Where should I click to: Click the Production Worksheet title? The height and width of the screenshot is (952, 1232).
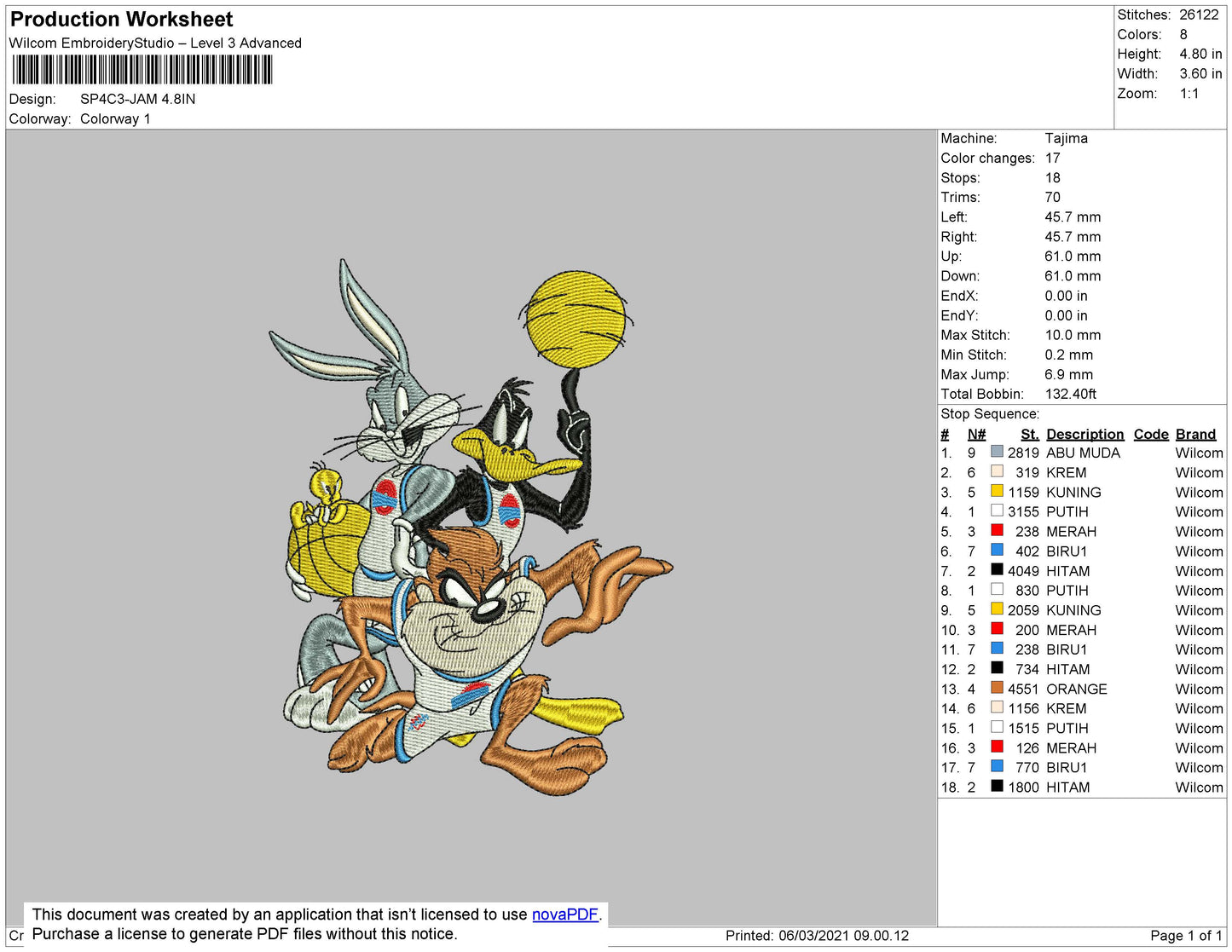[121, 20]
